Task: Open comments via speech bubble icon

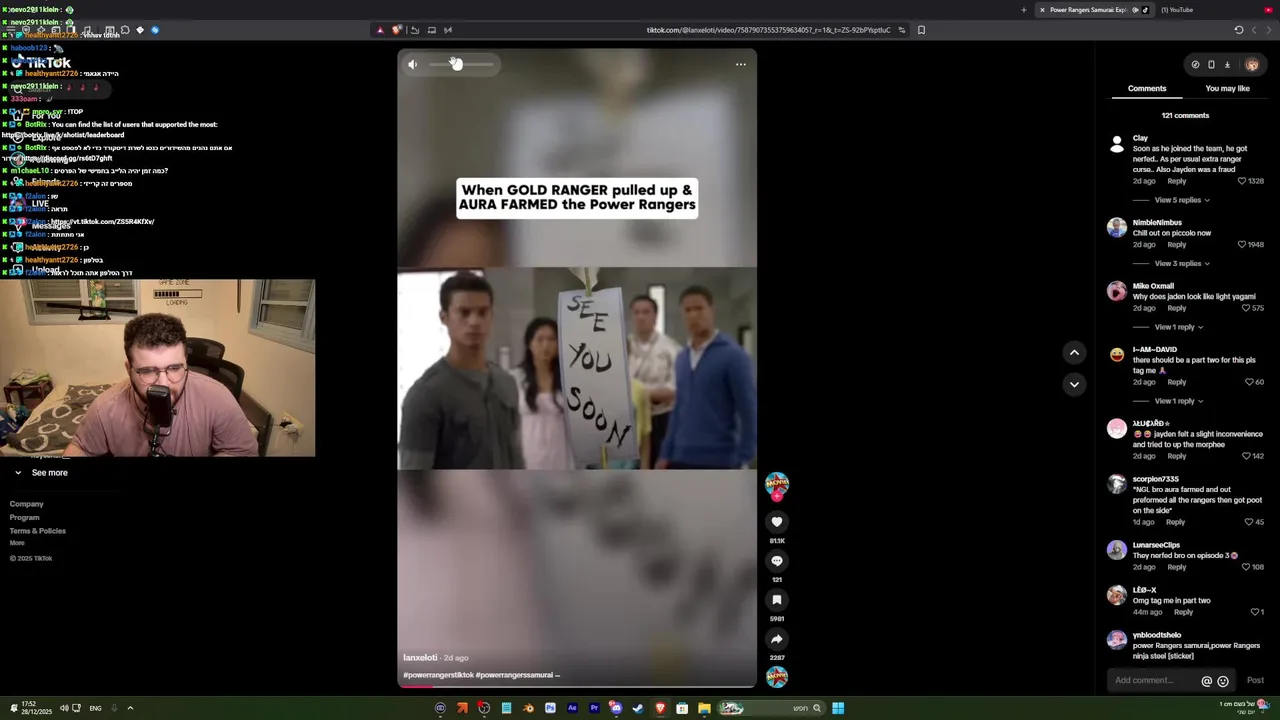Action: click(777, 561)
